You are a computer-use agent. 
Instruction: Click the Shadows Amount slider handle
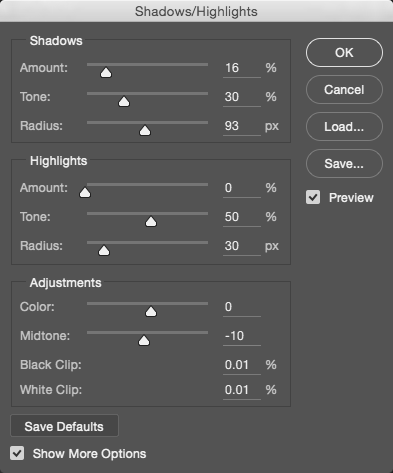[106, 72]
